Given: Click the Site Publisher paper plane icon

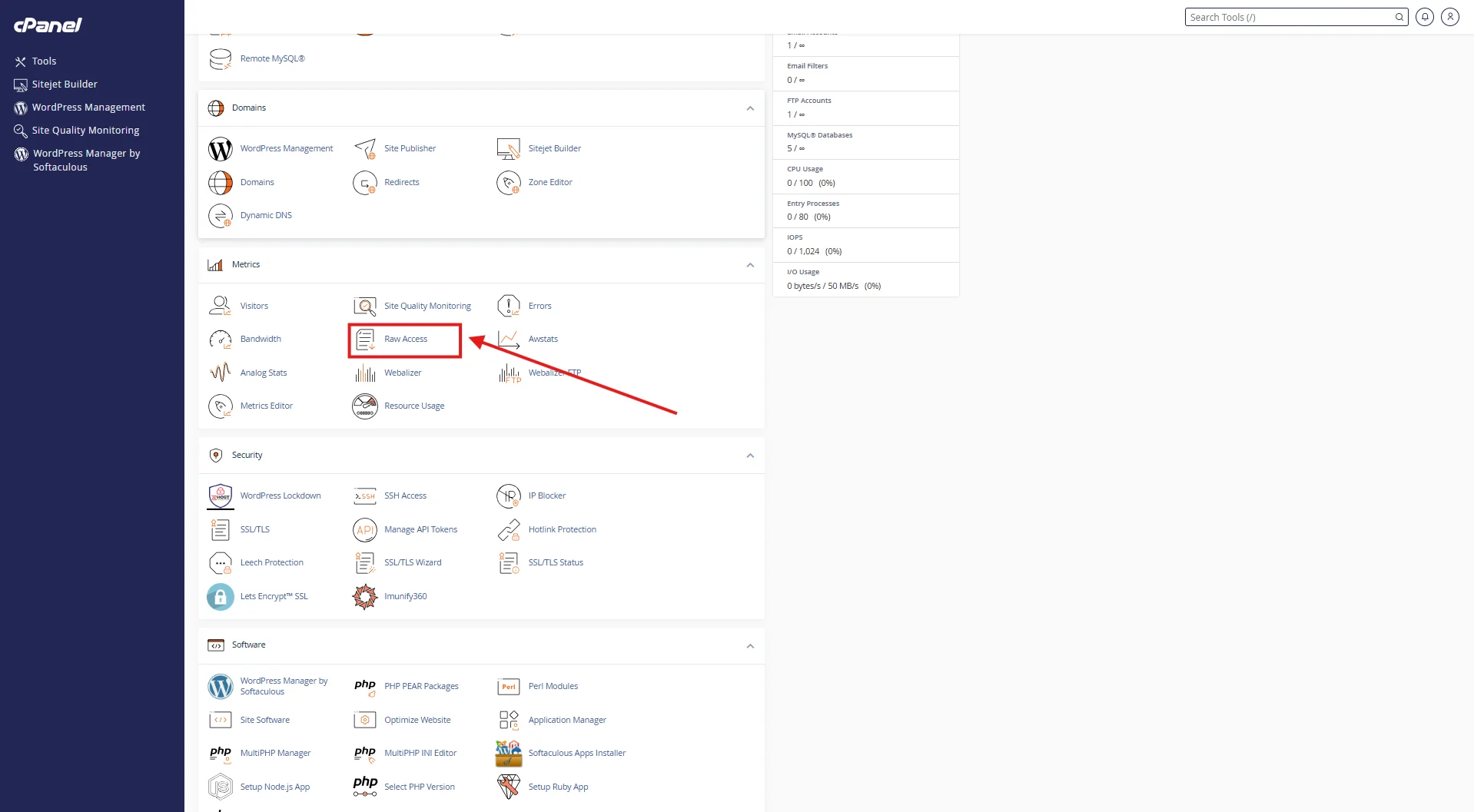Looking at the screenshot, I should pos(365,148).
